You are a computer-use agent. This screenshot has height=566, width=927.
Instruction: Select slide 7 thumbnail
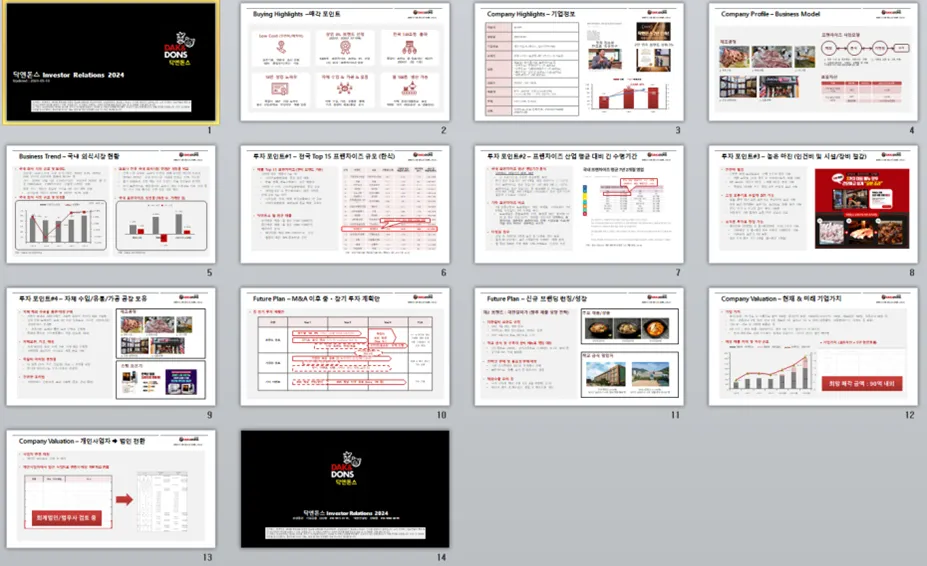coord(578,204)
